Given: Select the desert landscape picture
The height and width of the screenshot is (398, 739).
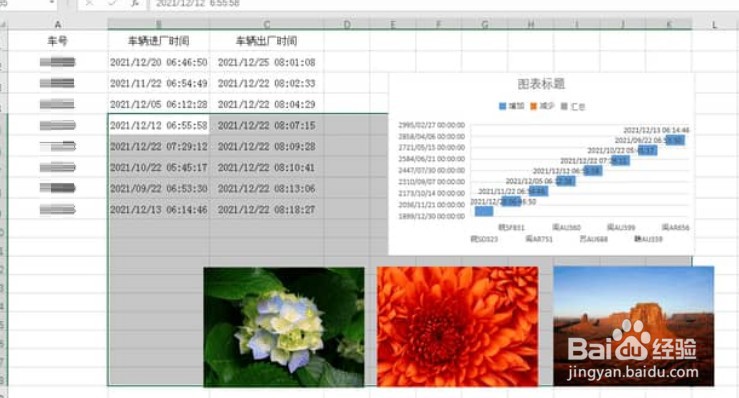Looking at the screenshot, I should (633, 326).
